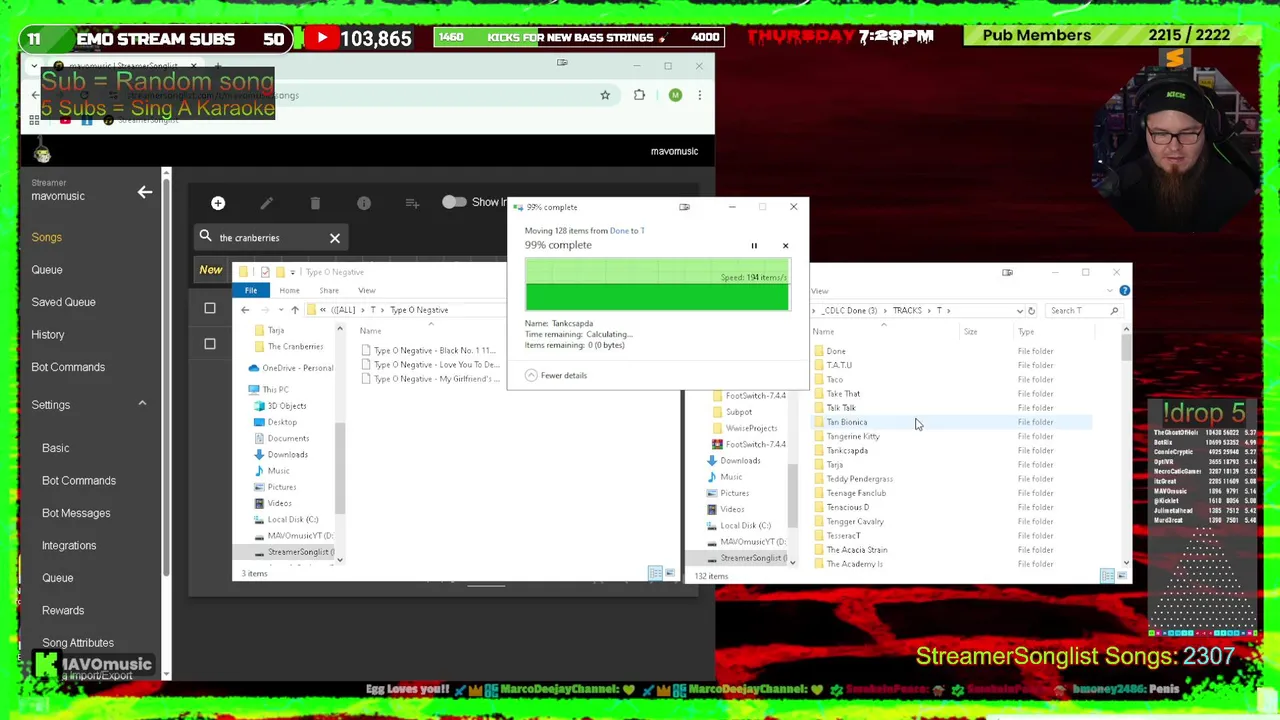
Task: Sort by the Name column in right Explorer
Action: pos(823,332)
